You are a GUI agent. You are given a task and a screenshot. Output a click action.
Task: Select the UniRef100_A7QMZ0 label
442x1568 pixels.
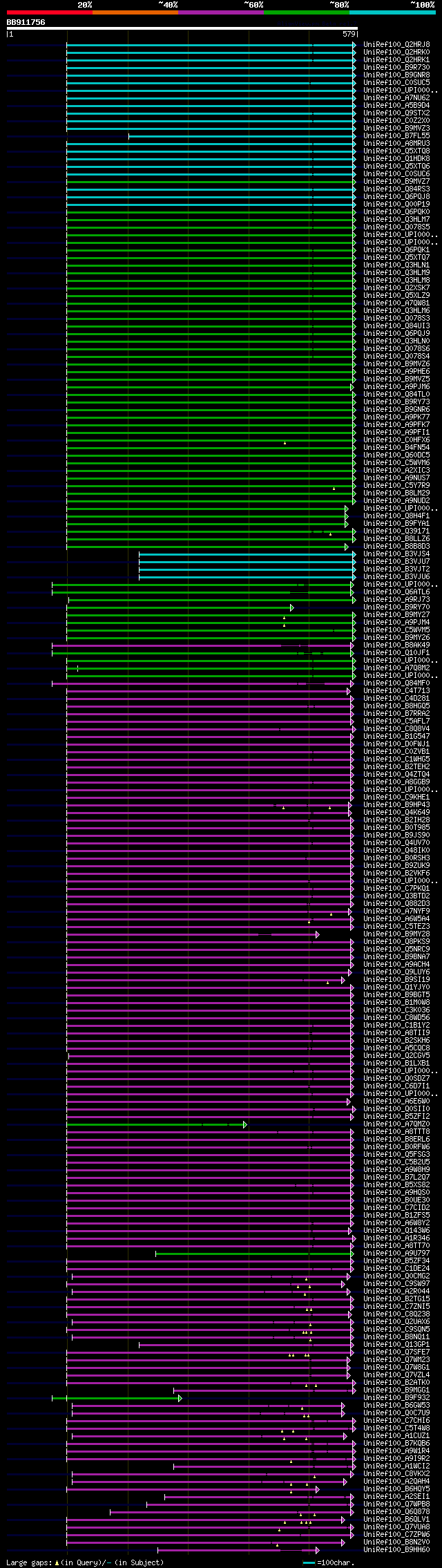(x=396, y=1124)
